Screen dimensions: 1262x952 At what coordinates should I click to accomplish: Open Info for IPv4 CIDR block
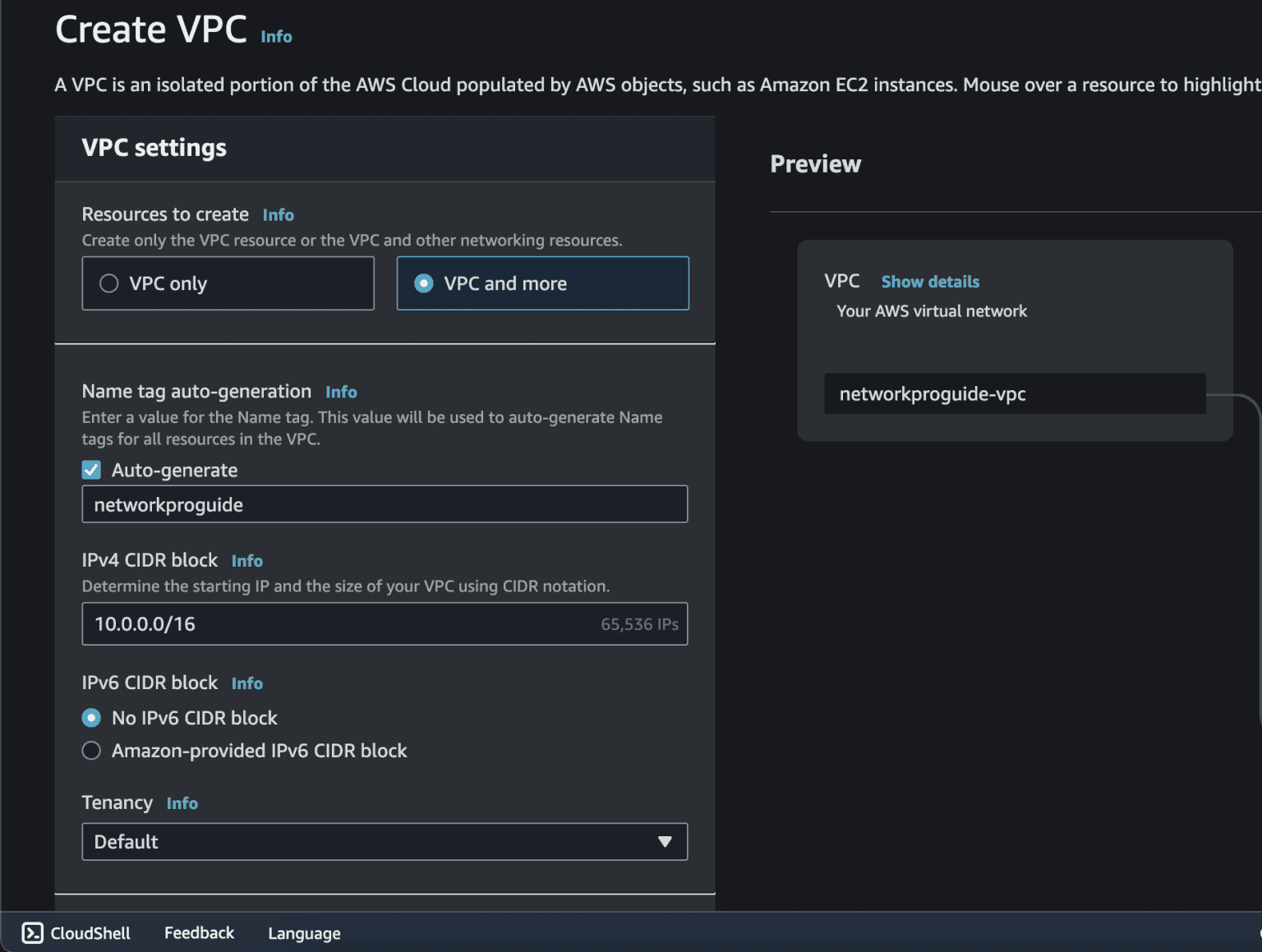(246, 561)
